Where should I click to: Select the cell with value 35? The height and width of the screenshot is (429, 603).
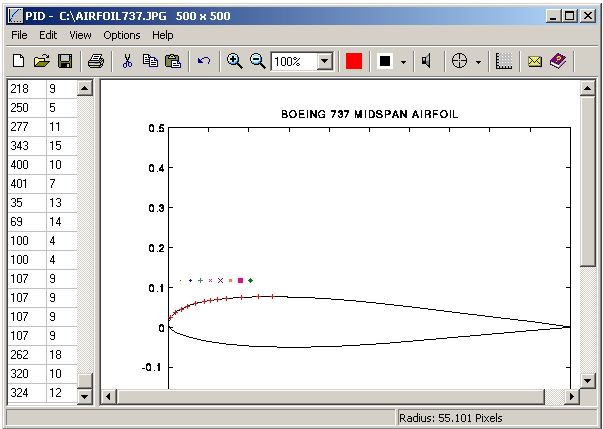point(27,203)
